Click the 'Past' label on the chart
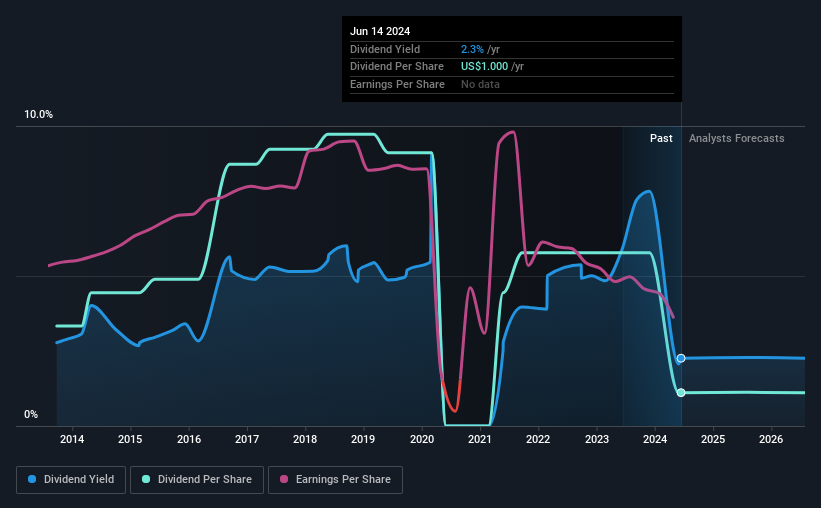 click(661, 138)
